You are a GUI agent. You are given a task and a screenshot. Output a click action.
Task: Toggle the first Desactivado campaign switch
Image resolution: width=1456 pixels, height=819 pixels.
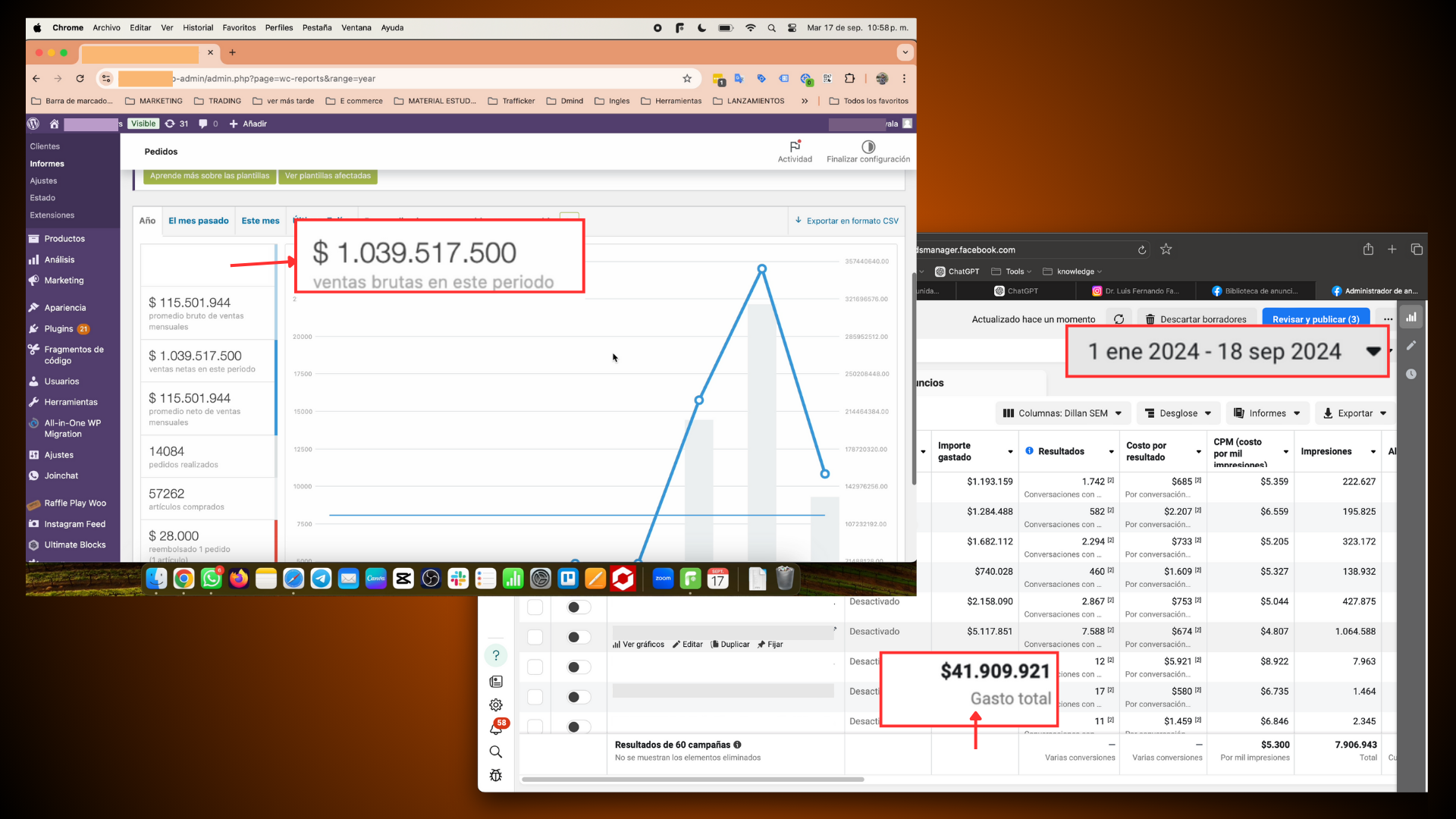click(579, 607)
